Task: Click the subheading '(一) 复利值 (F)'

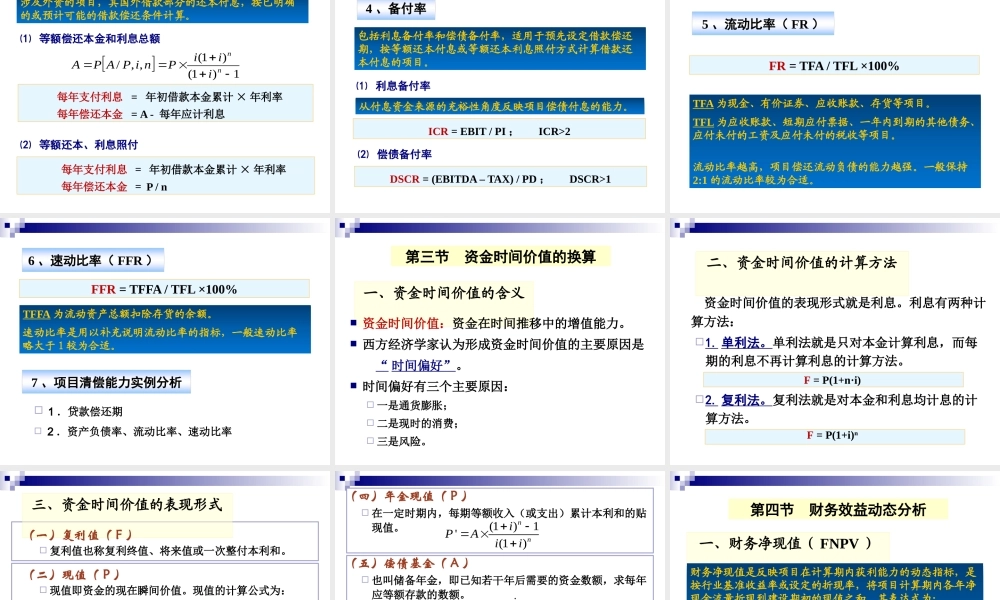Action: click(x=81, y=534)
